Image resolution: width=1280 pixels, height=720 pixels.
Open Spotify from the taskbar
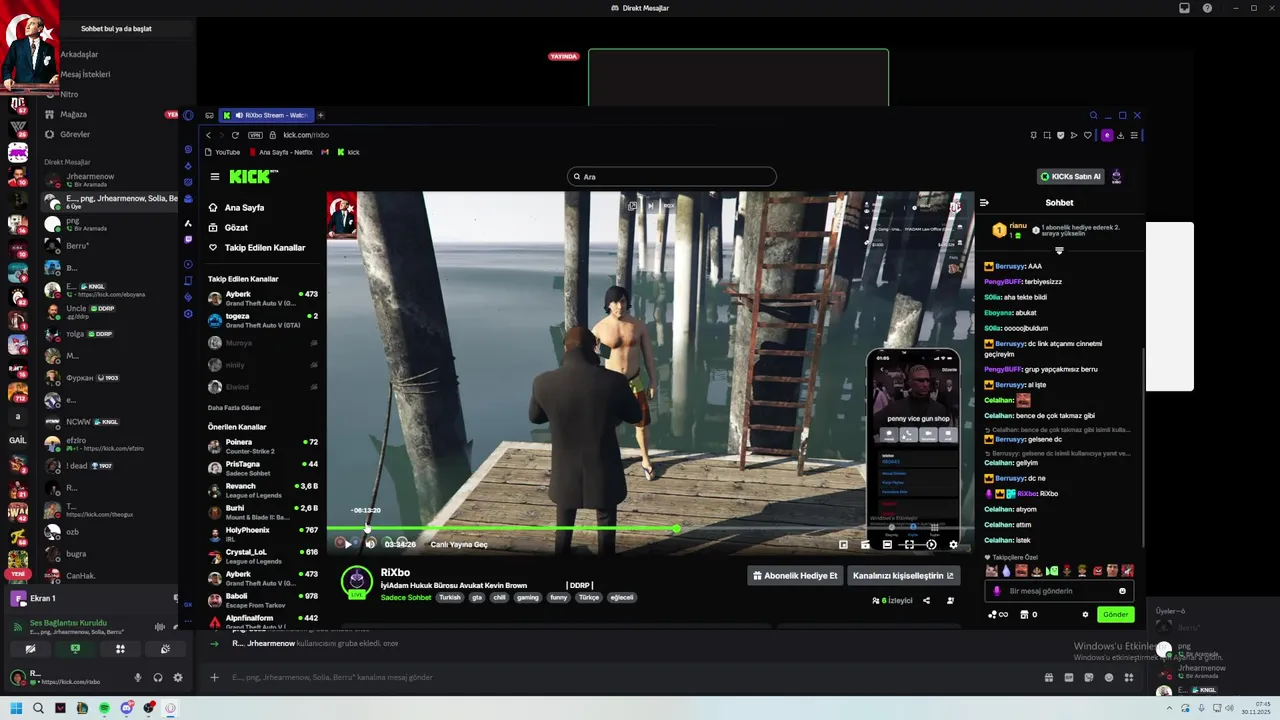click(104, 708)
